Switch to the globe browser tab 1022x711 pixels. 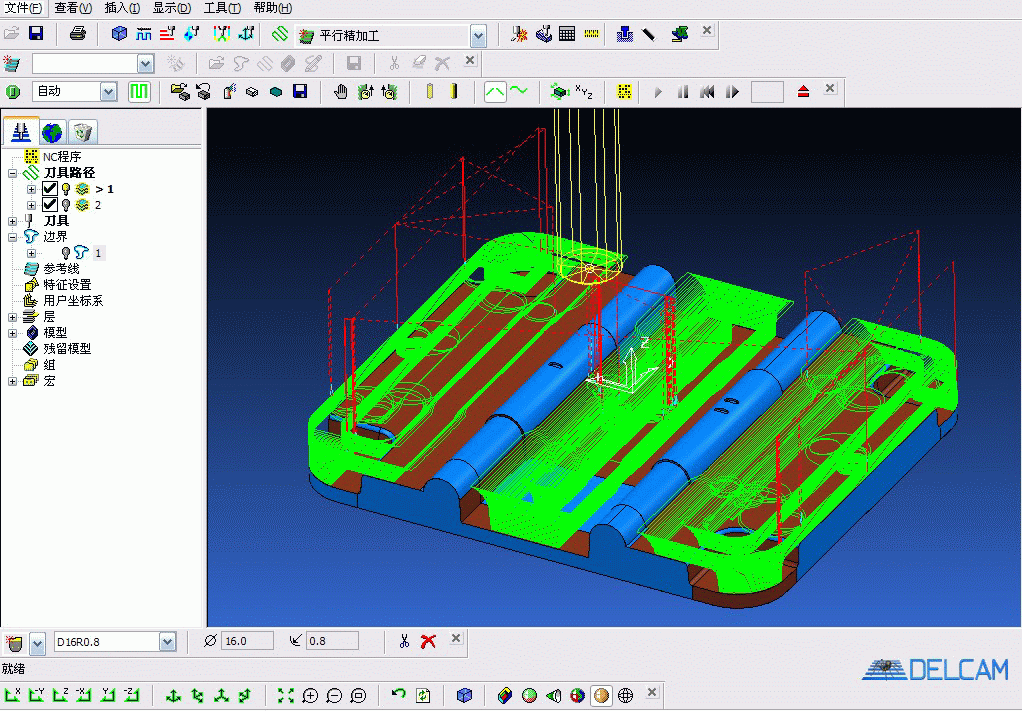(51, 132)
